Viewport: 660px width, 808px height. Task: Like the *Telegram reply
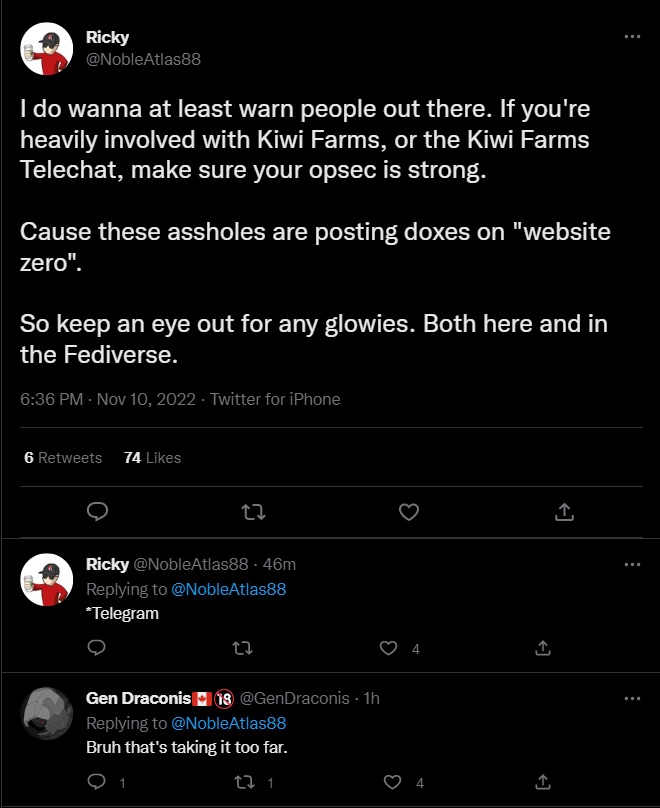pos(389,648)
